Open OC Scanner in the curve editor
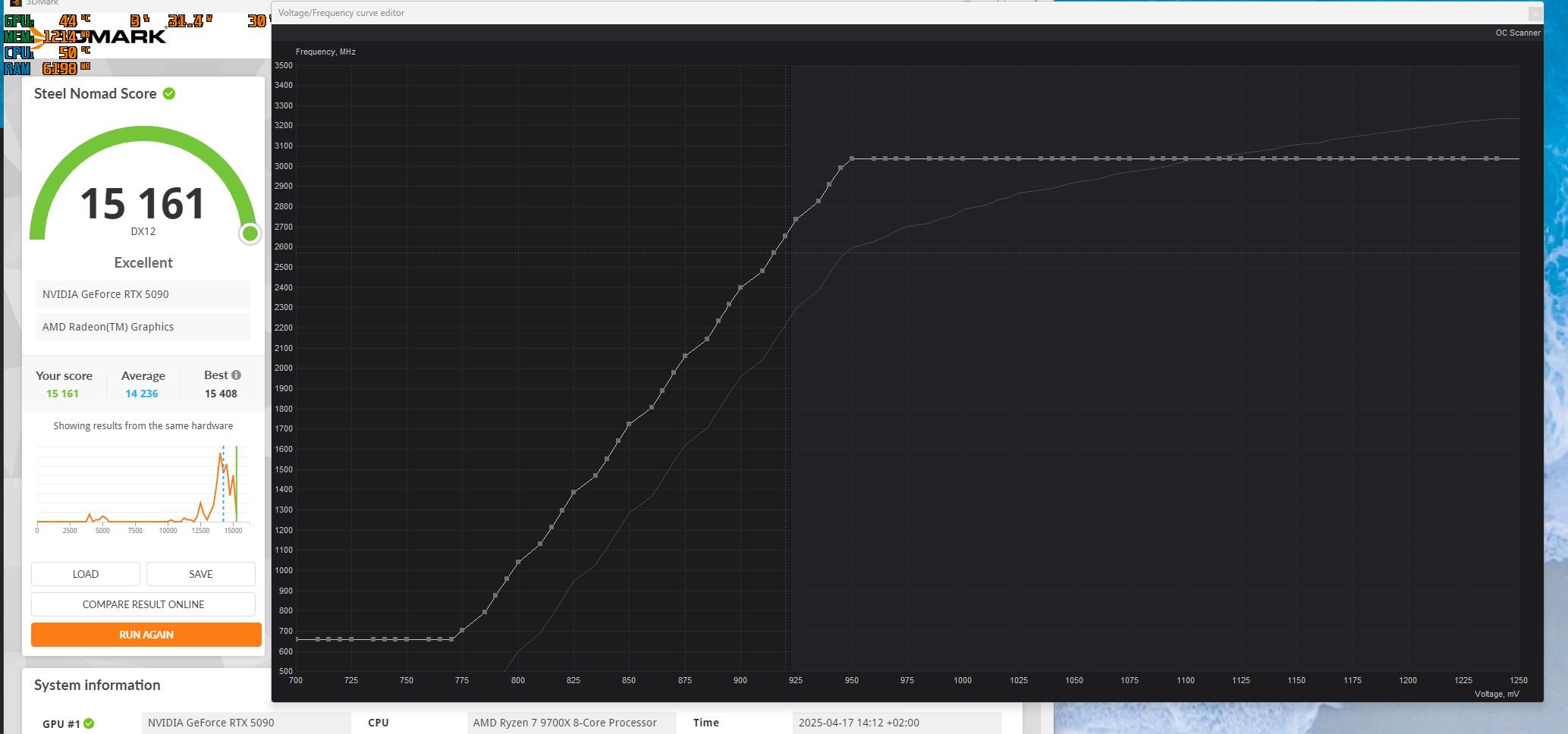Screen dimensions: 1568x734 pos(1517,33)
